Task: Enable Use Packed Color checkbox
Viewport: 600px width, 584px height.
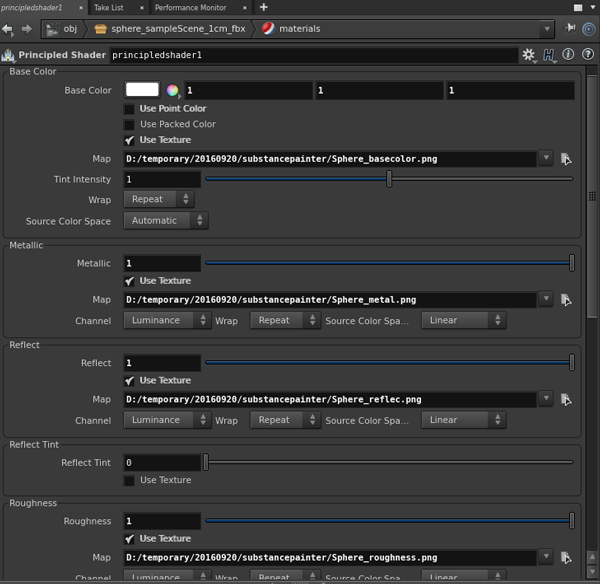Action: [x=129, y=125]
